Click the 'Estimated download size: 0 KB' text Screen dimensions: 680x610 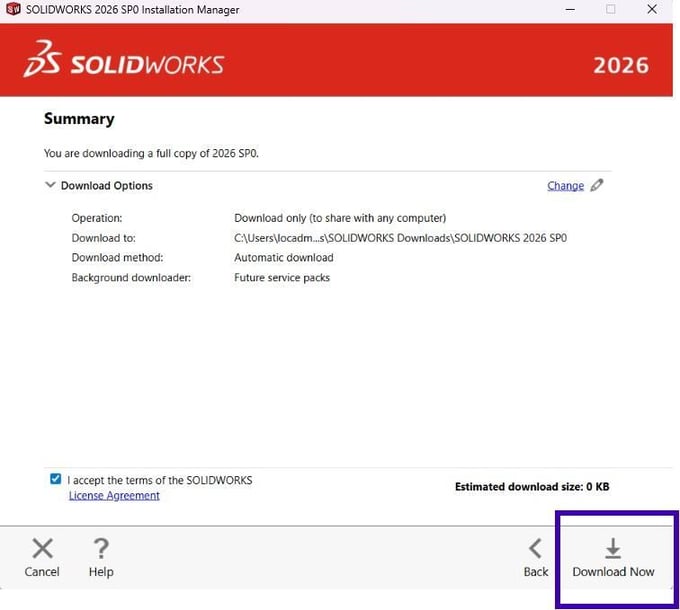(532, 486)
